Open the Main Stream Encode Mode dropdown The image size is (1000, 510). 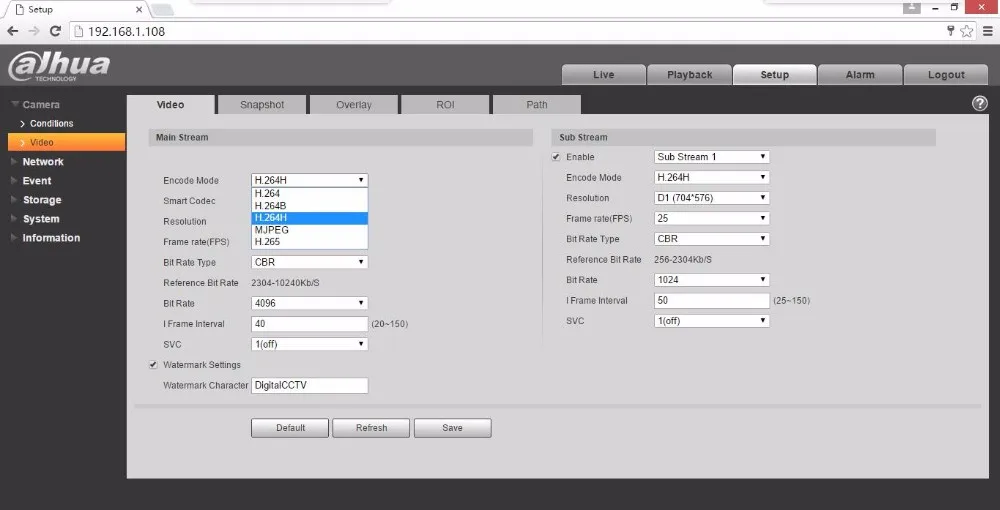click(x=309, y=180)
